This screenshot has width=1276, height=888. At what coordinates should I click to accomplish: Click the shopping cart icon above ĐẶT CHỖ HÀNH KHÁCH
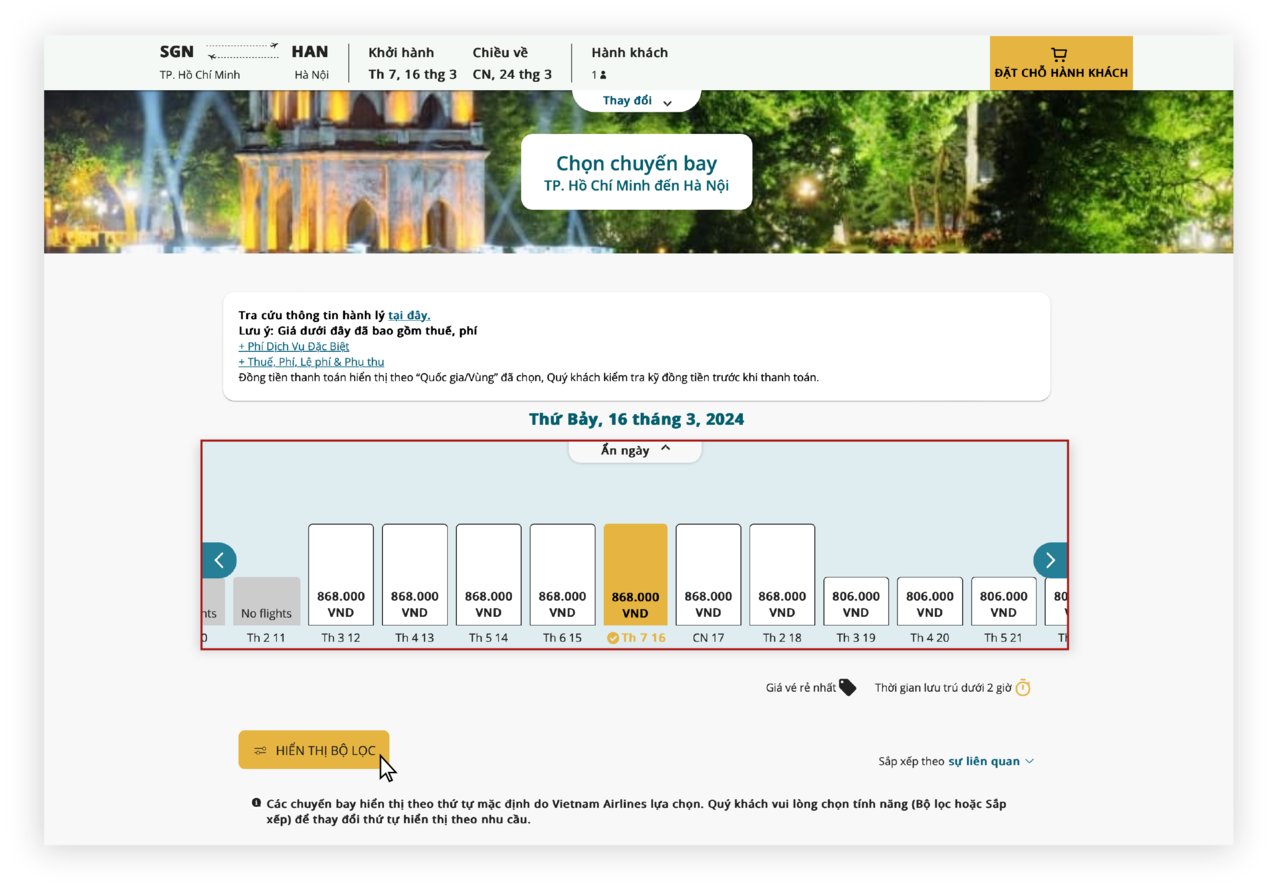1059,54
